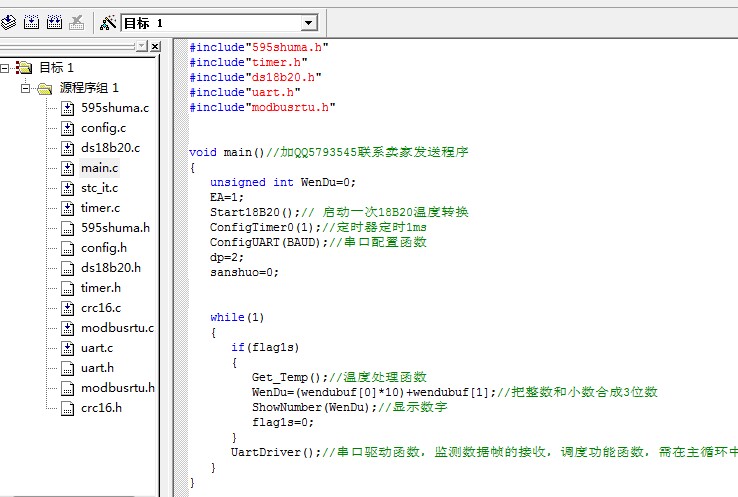The height and width of the screenshot is (497, 738).
Task: Select the ds18b20.c source file
Action: click(x=111, y=148)
